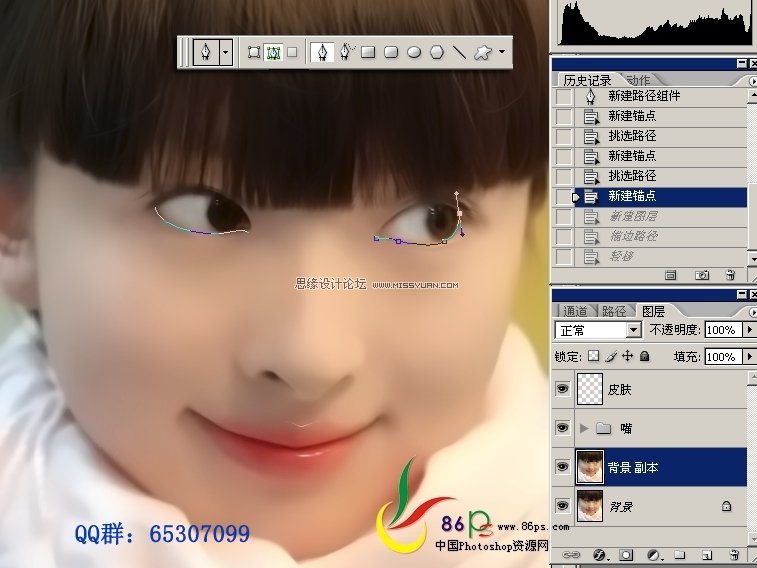Toggle lock transparent pixels
Image resolution: width=757 pixels, height=568 pixels.
pos(594,356)
